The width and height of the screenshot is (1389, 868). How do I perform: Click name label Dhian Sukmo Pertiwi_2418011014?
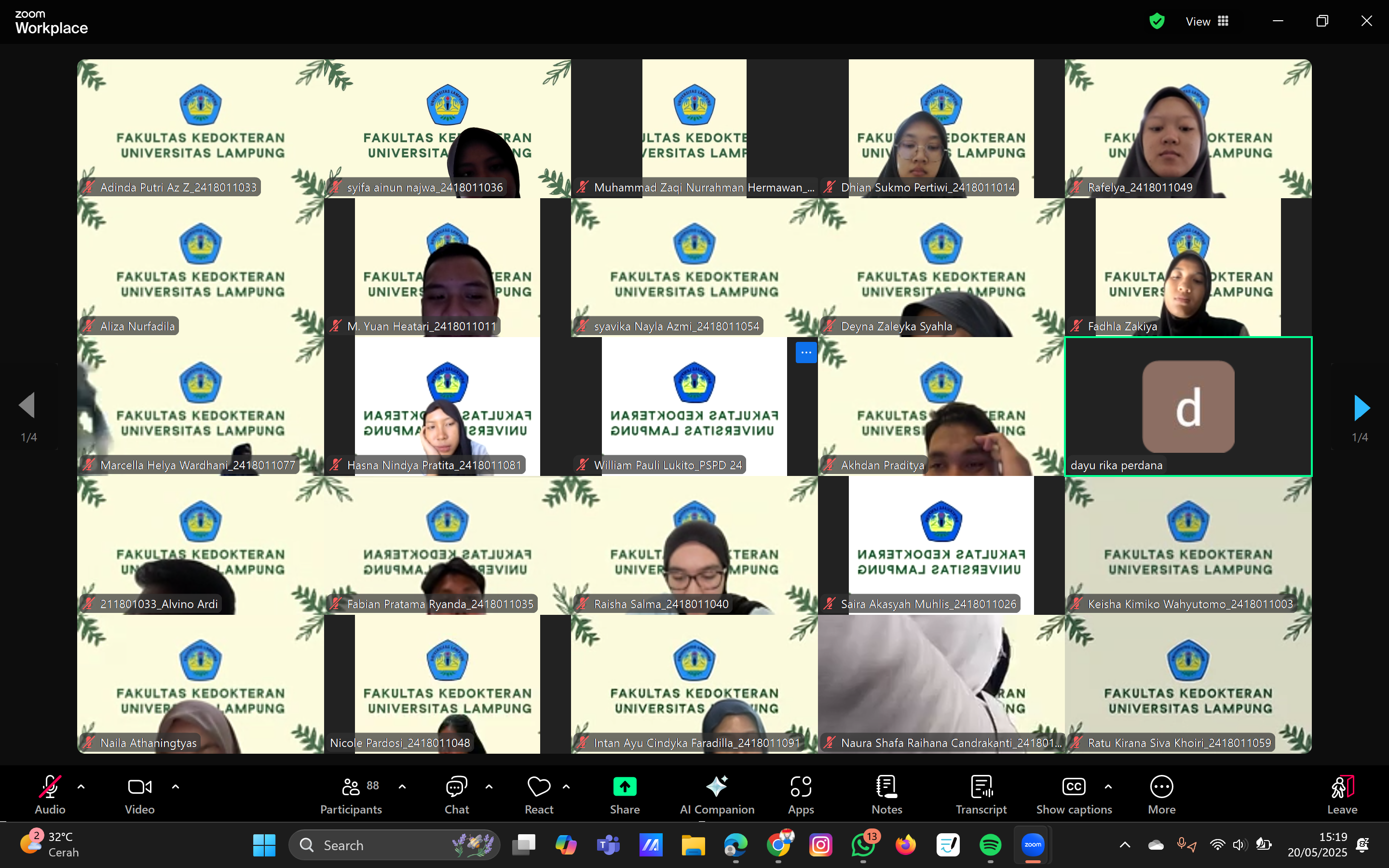click(x=927, y=187)
